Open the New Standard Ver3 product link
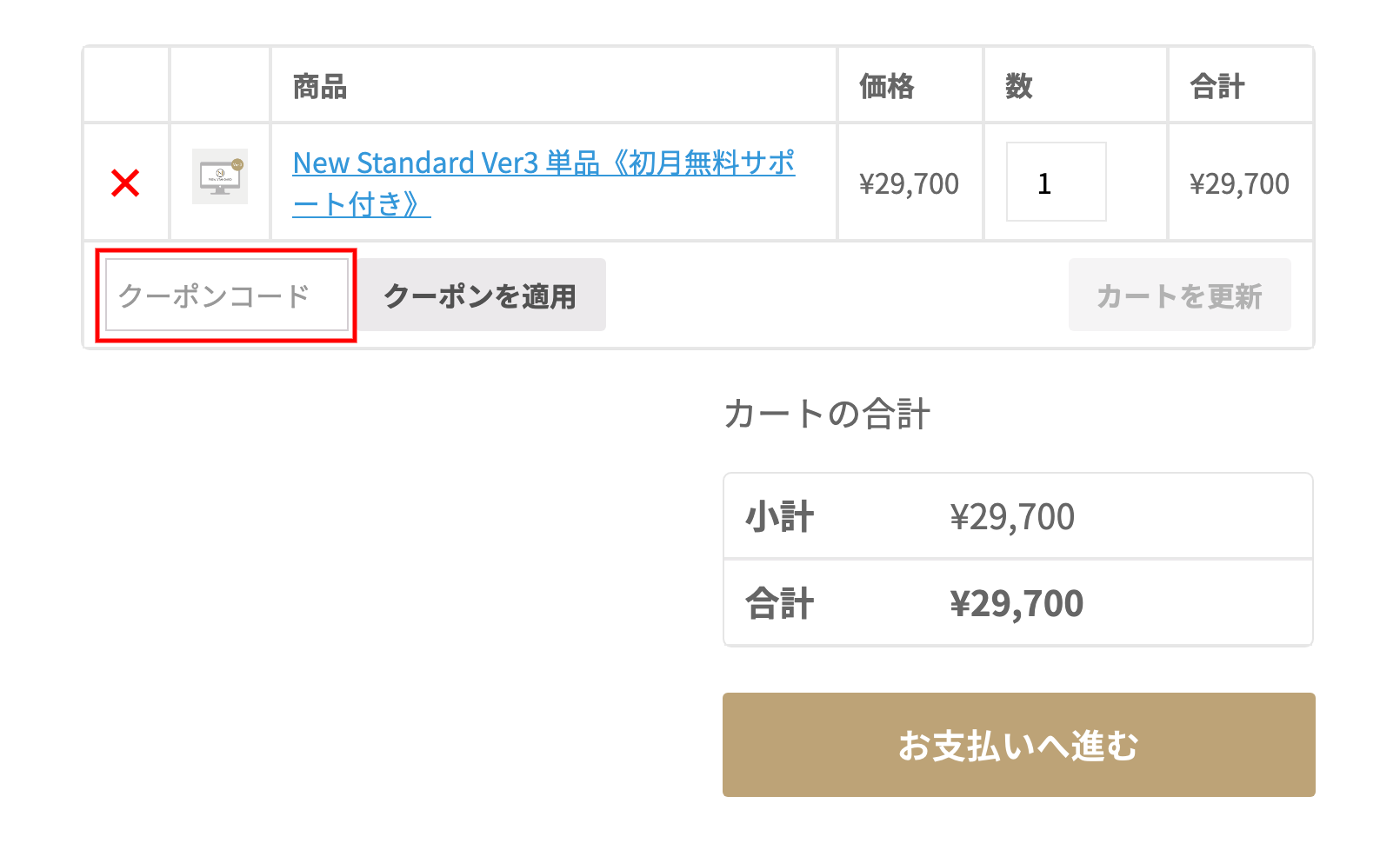Viewport: 1400px width, 863px height. tap(543, 163)
